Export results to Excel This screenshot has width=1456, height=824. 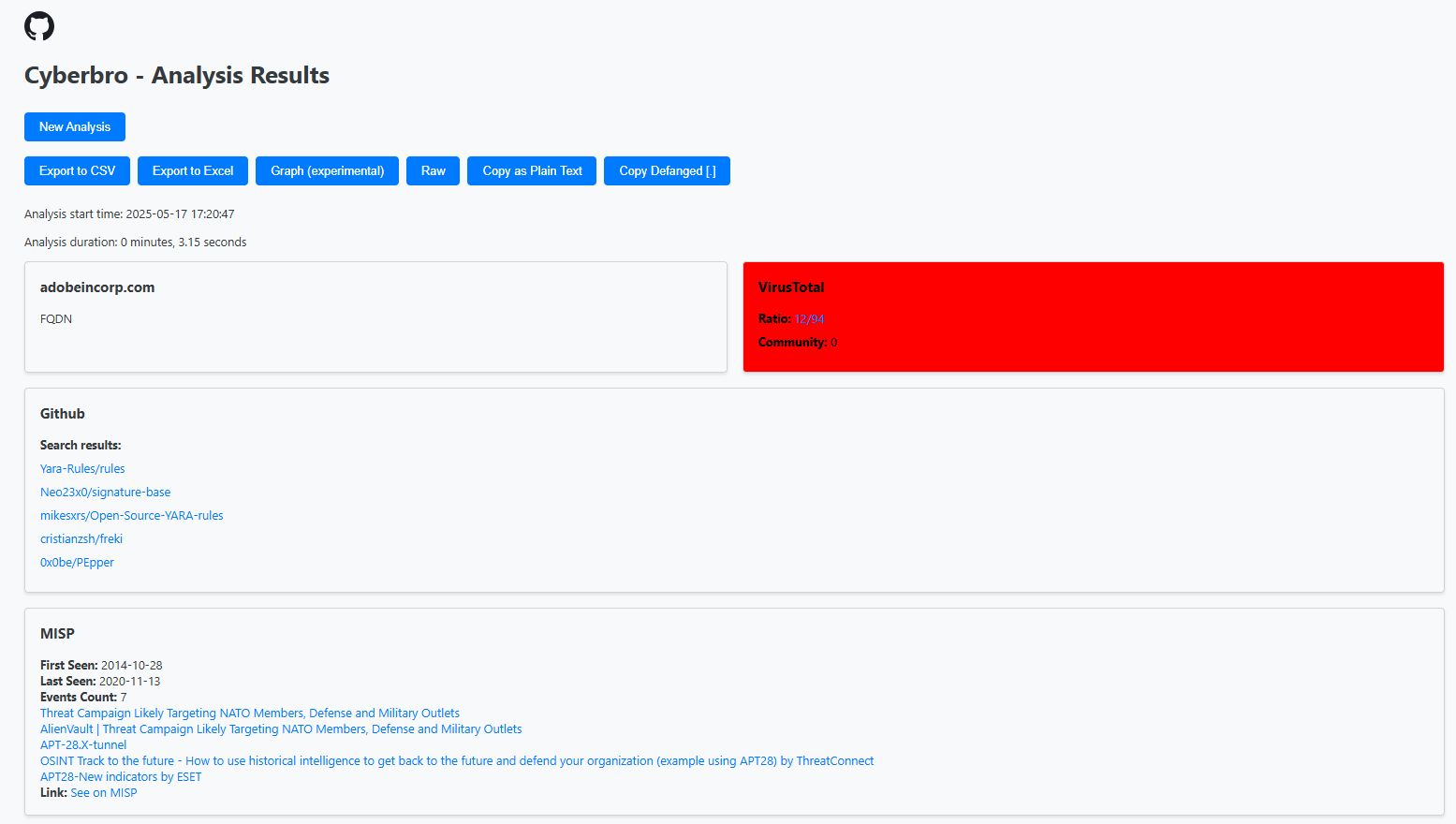tap(193, 170)
